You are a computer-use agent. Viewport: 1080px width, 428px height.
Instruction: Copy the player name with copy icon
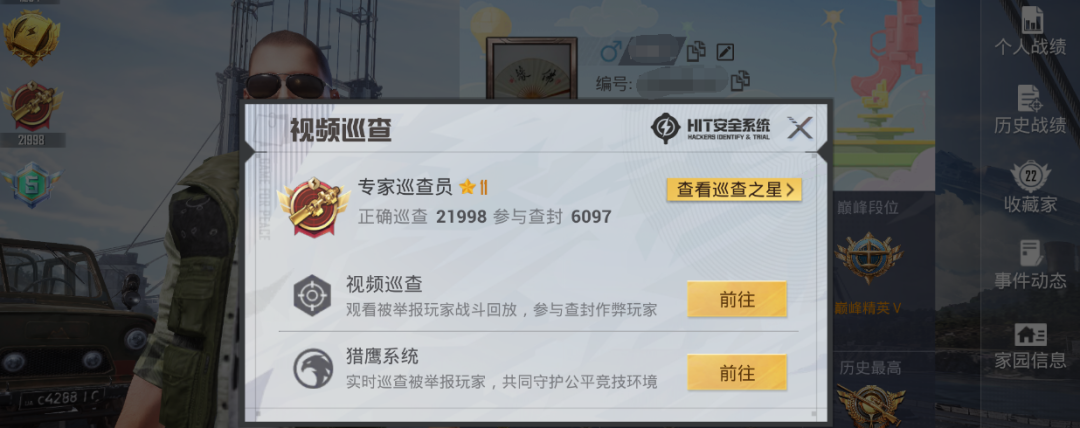point(696,52)
